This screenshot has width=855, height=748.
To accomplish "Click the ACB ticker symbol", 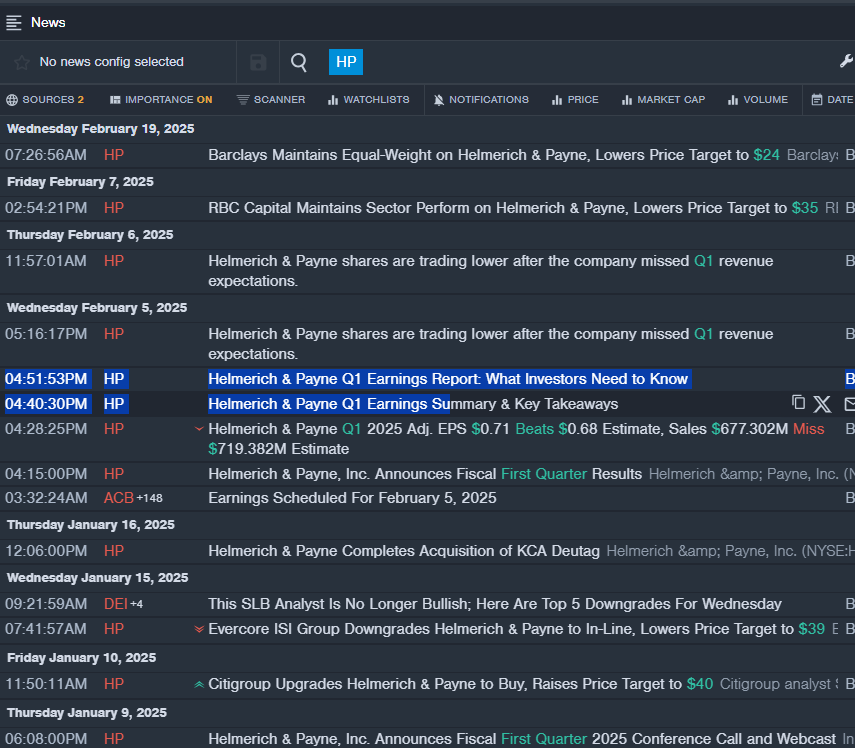I will point(119,498).
